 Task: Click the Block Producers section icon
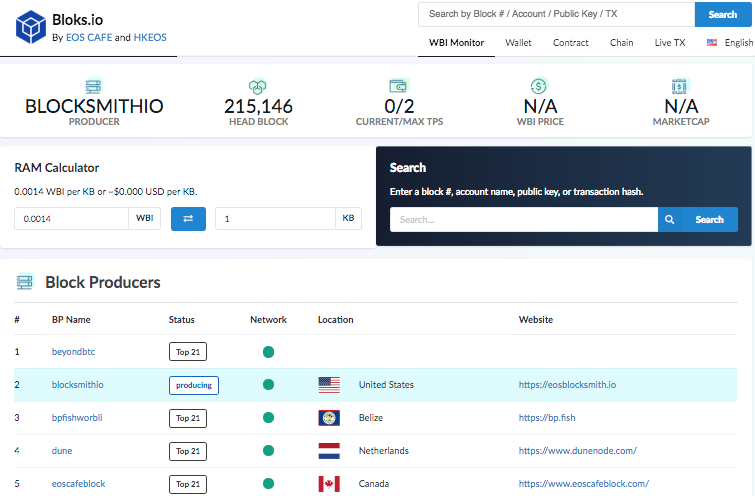pos(25,283)
